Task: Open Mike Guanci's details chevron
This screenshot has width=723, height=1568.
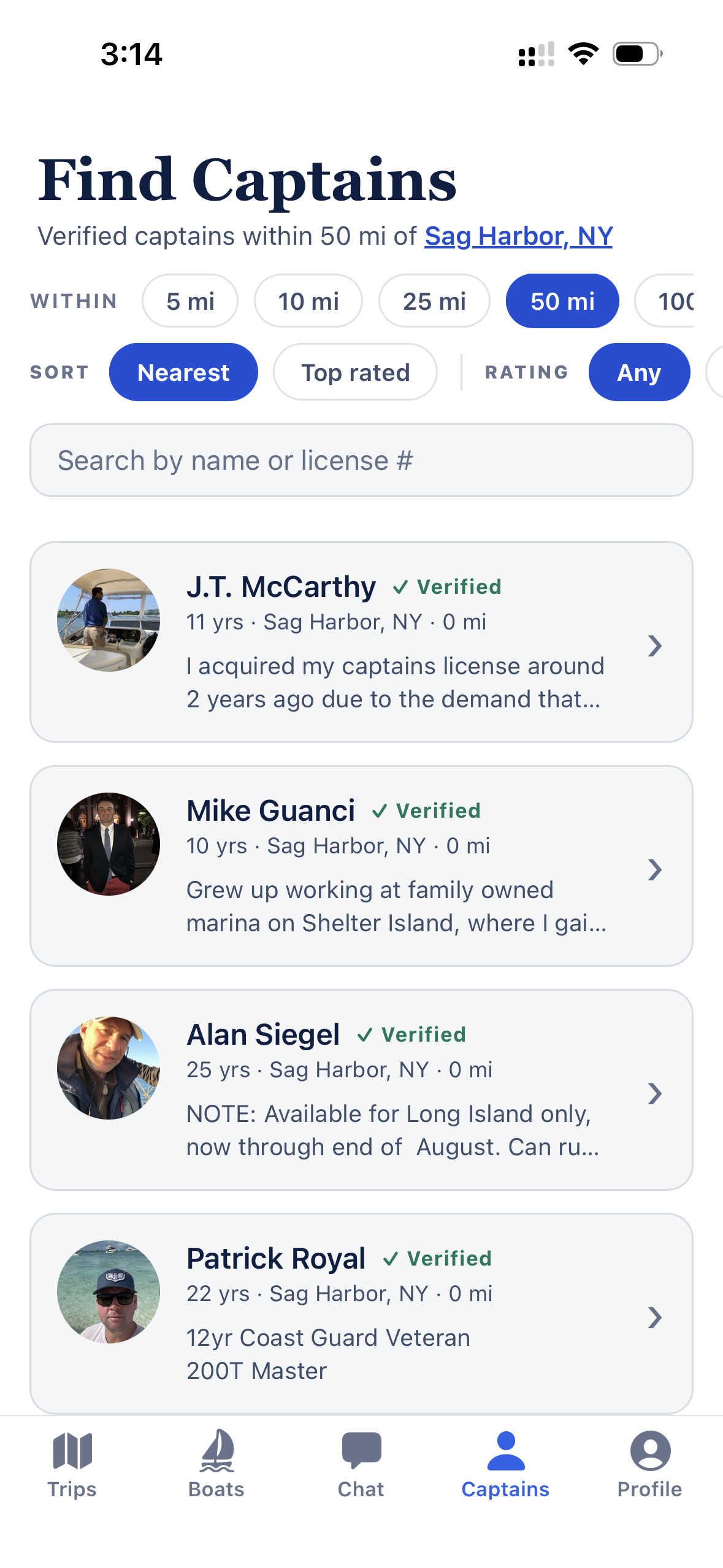Action: (655, 869)
